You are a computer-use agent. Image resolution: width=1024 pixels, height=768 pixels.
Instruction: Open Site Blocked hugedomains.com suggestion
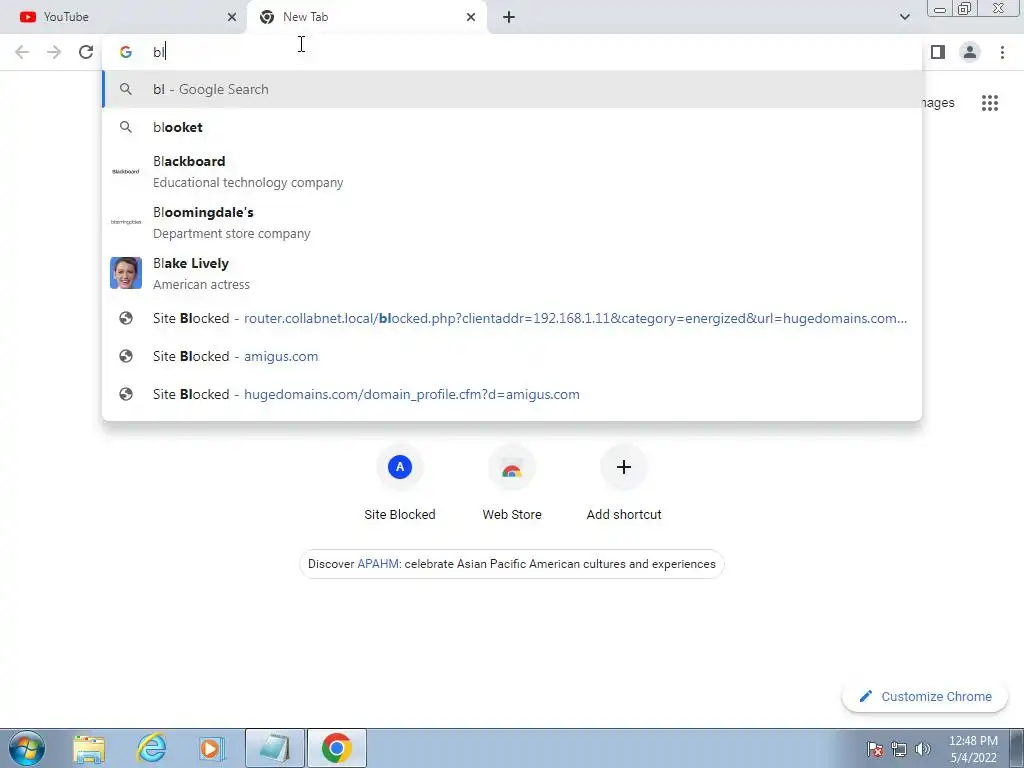(512, 394)
